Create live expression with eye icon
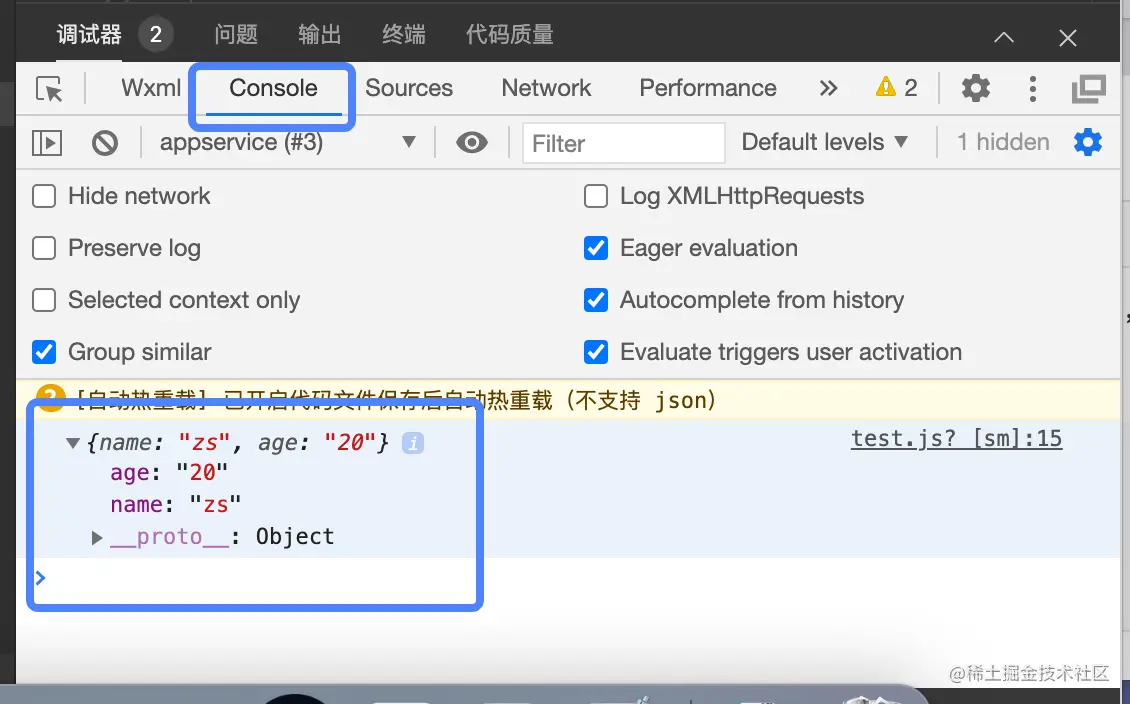The height and width of the screenshot is (704, 1130). pyautogui.click(x=471, y=143)
